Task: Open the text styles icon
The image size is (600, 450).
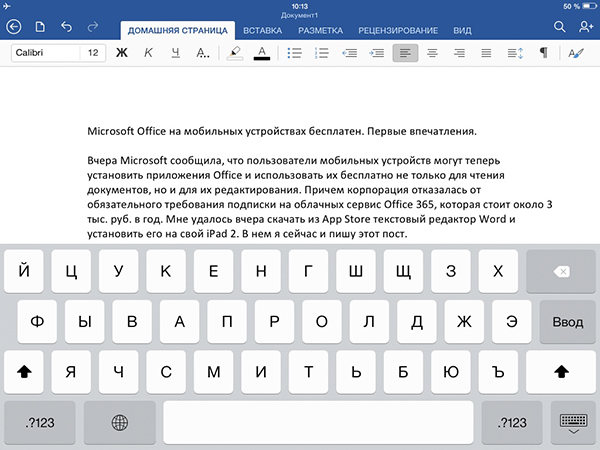Action: click(x=576, y=53)
